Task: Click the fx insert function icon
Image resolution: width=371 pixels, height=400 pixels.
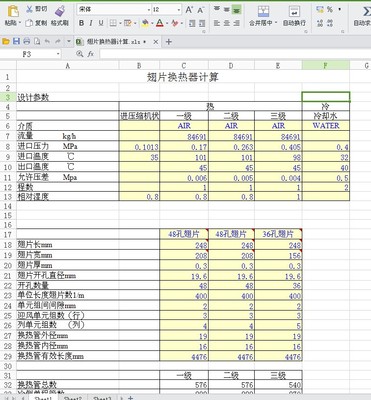Action: pos(91,54)
